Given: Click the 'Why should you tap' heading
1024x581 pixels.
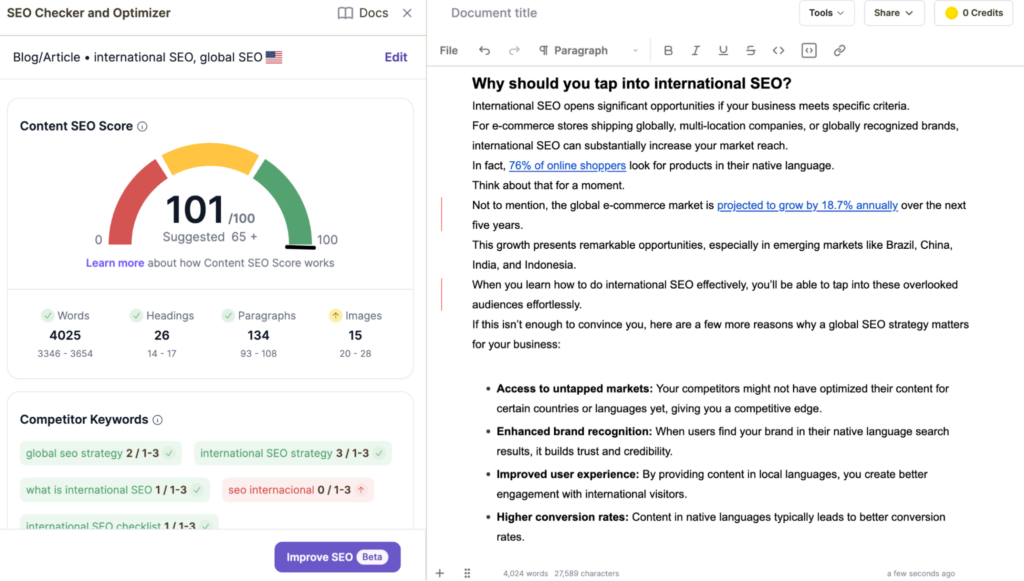Looking at the screenshot, I should [632, 84].
